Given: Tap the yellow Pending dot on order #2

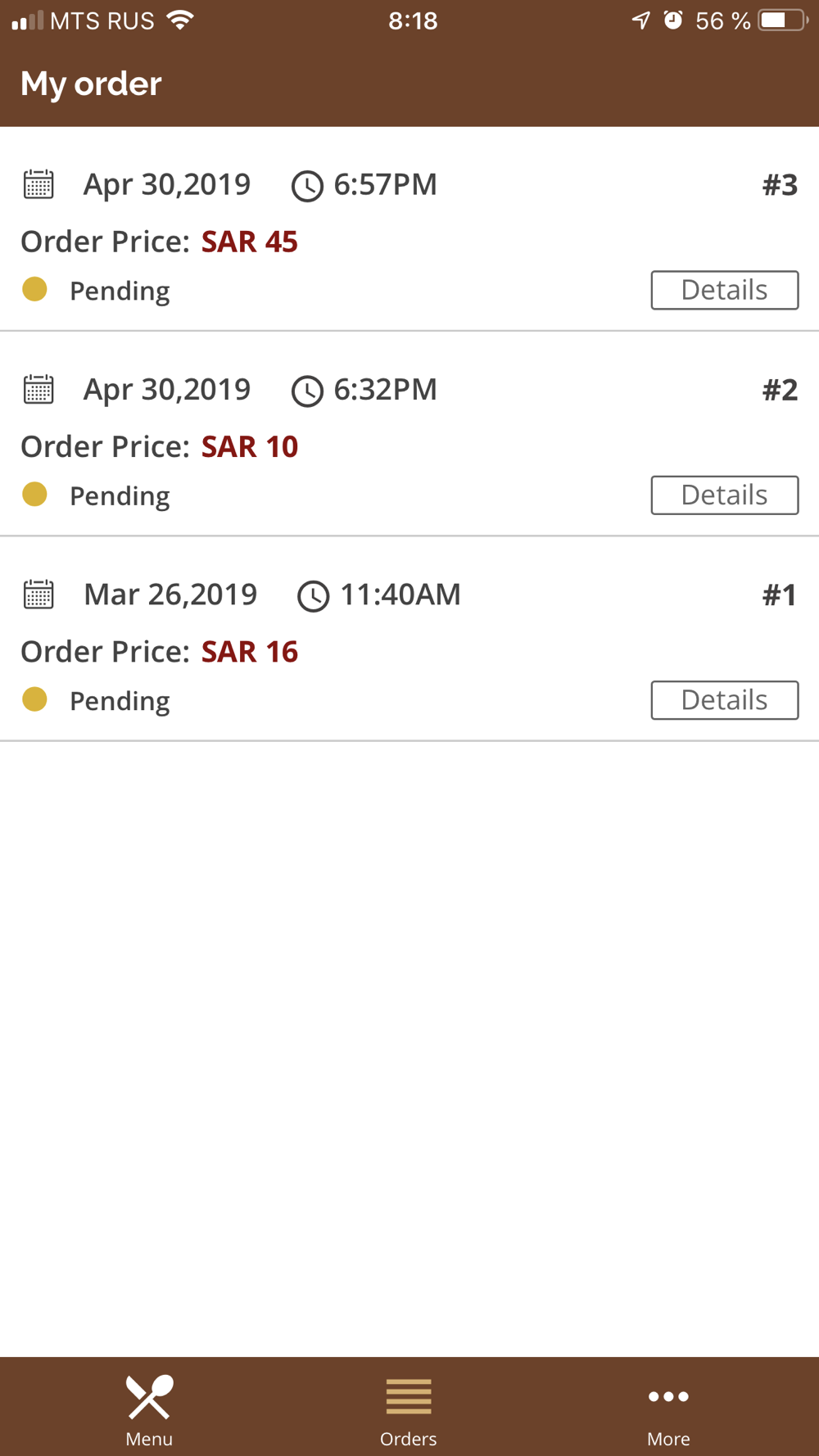Looking at the screenshot, I should [x=34, y=495].
